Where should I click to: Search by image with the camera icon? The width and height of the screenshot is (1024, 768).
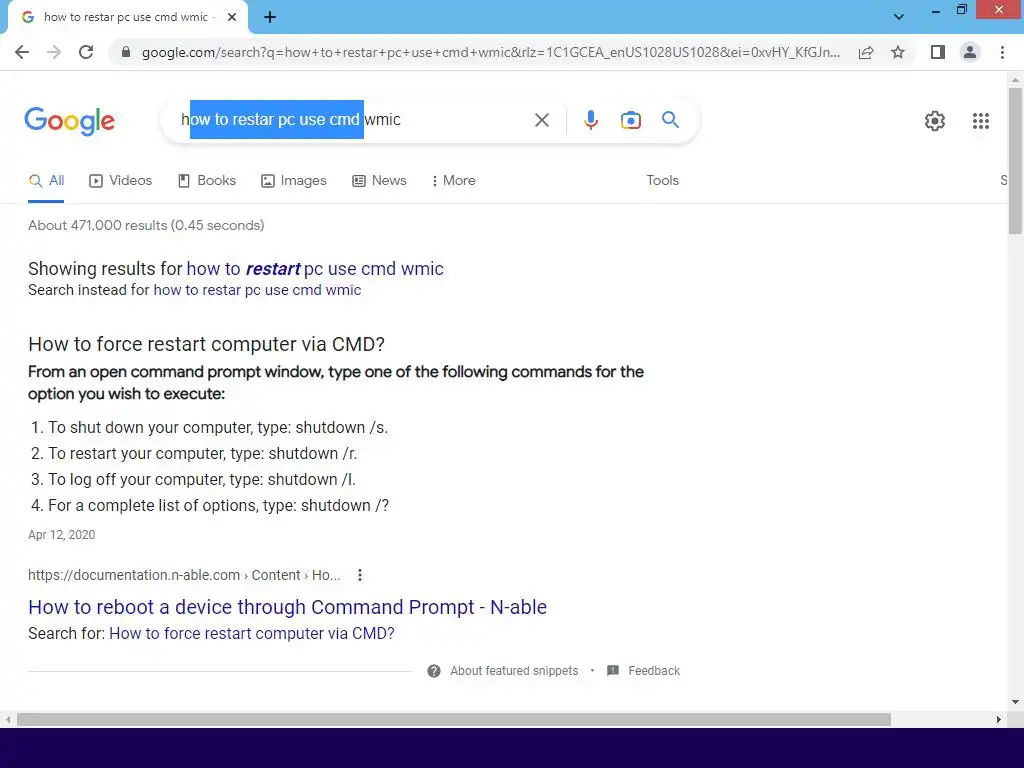[630, 120]
